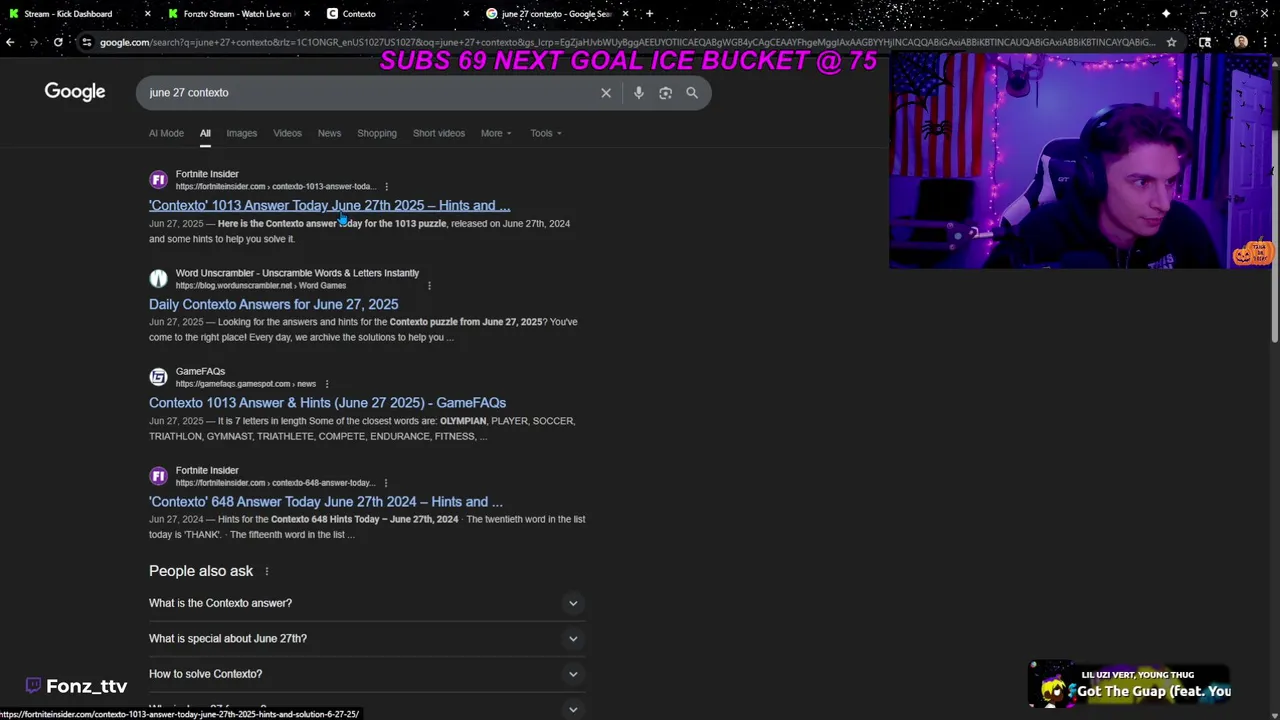
Task: Open the Chrome profile avatar
Action: pyautogui.click(x=1241, y=42)
